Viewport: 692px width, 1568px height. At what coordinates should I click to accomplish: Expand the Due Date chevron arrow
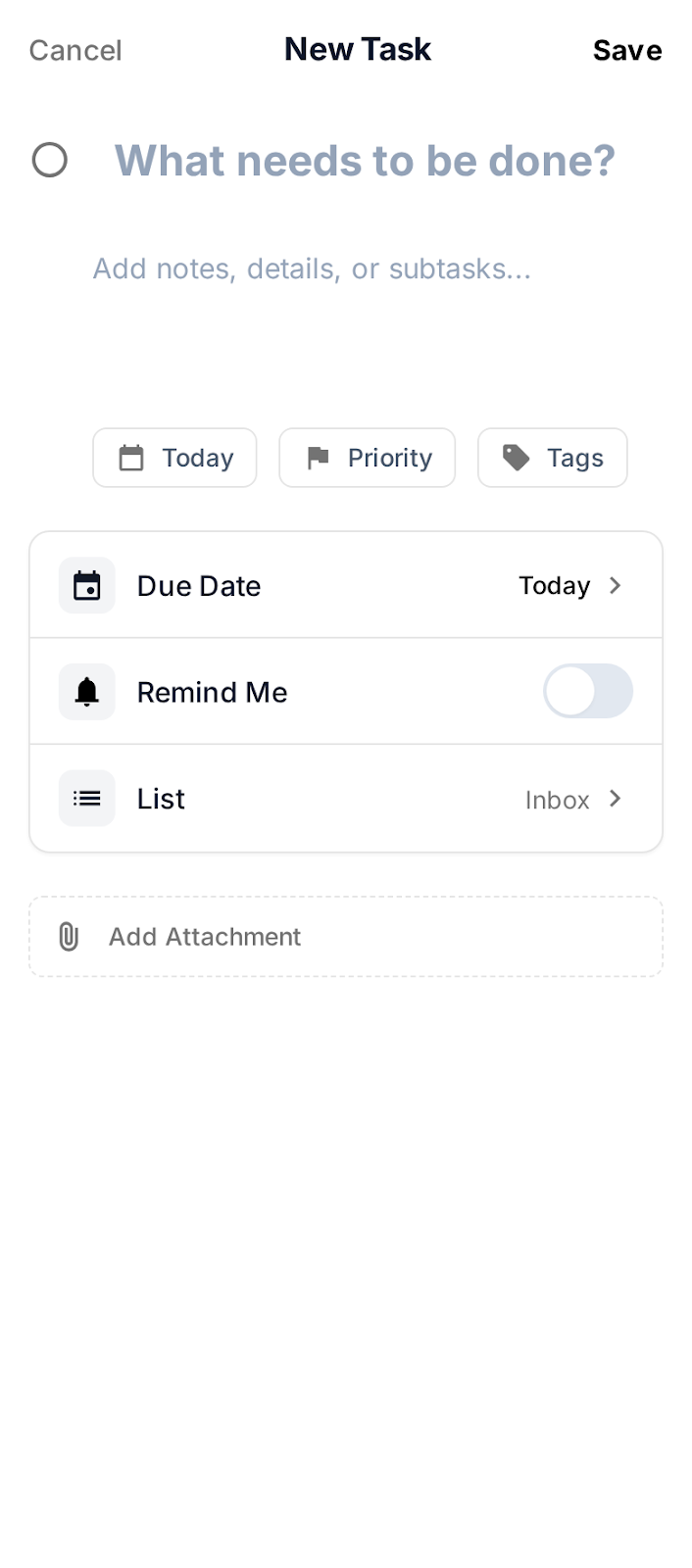pos(616,586)
